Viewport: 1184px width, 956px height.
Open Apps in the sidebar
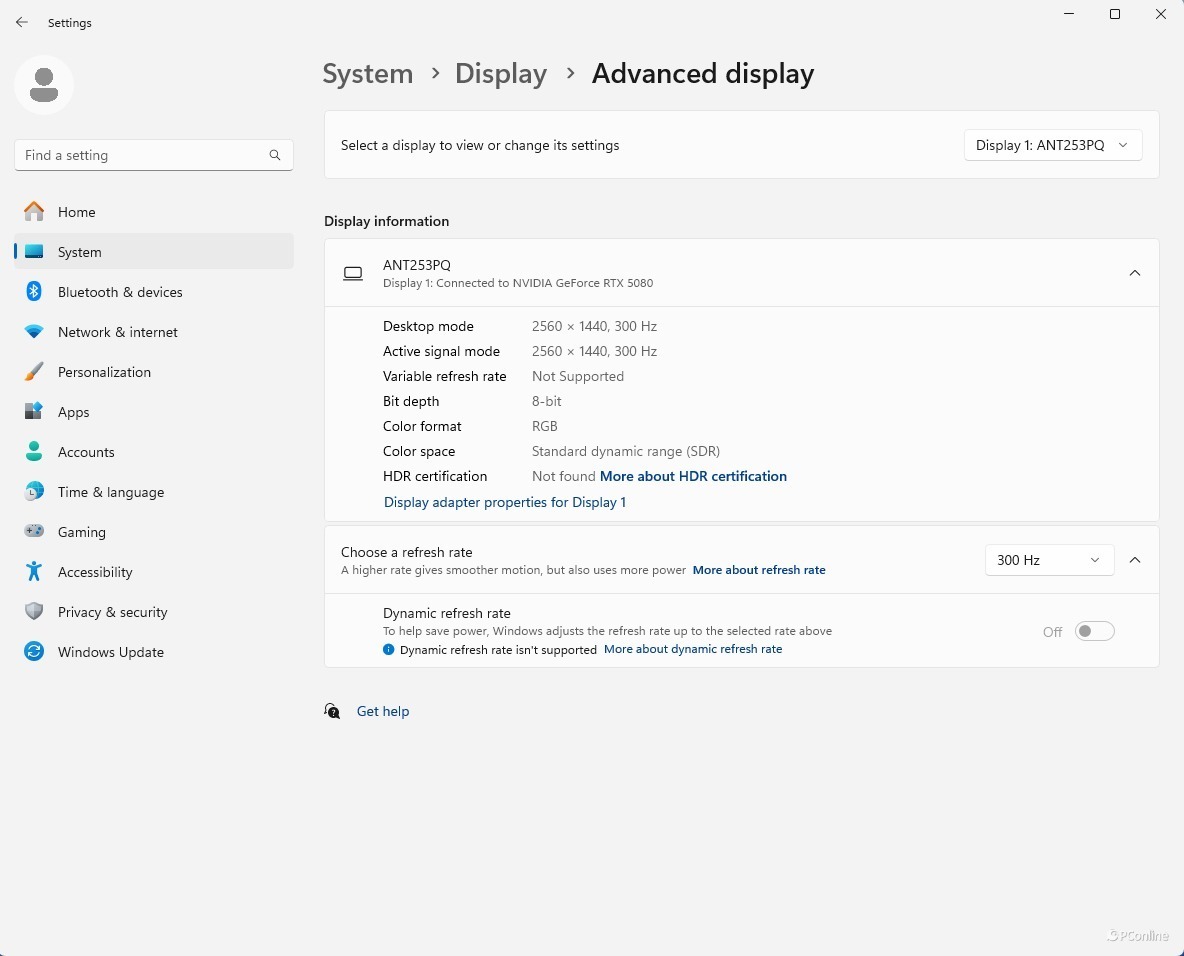[x=74, y=412]
